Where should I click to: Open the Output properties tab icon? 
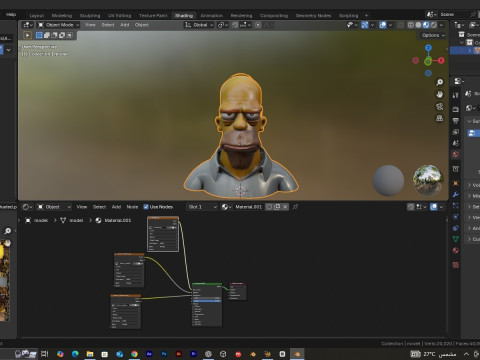(x=456, y=121)
